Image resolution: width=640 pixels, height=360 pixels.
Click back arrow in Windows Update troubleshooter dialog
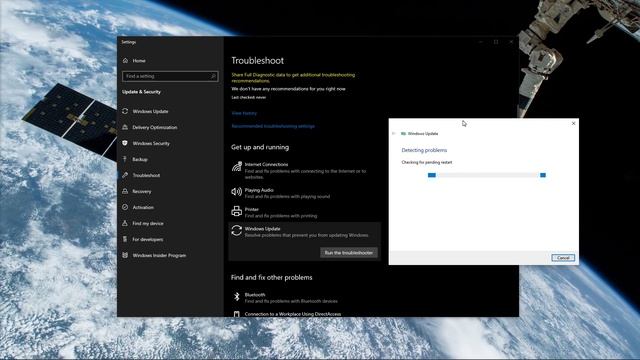point(394,133)
